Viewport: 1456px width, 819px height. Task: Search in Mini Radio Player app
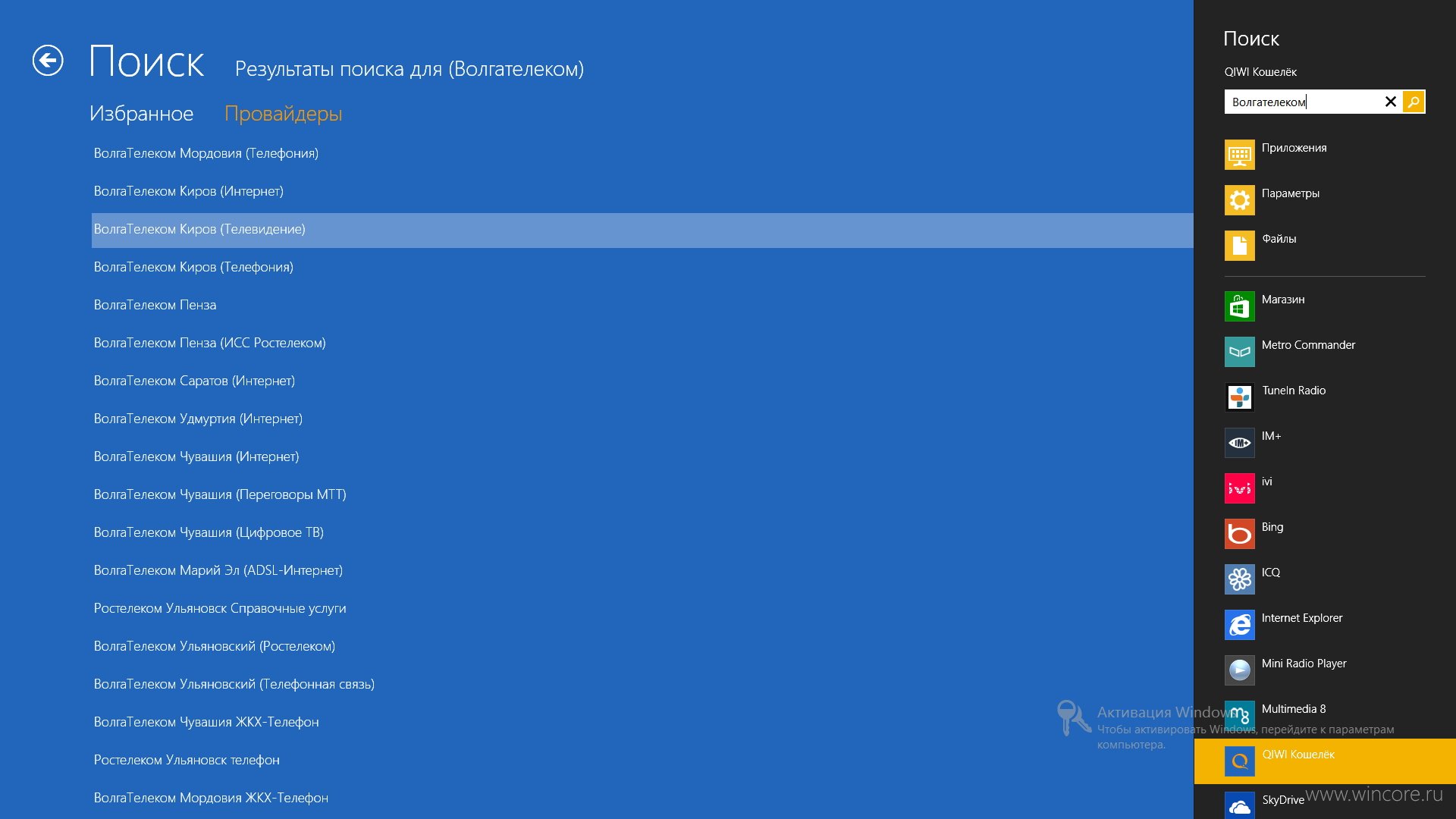[1325, 670]
